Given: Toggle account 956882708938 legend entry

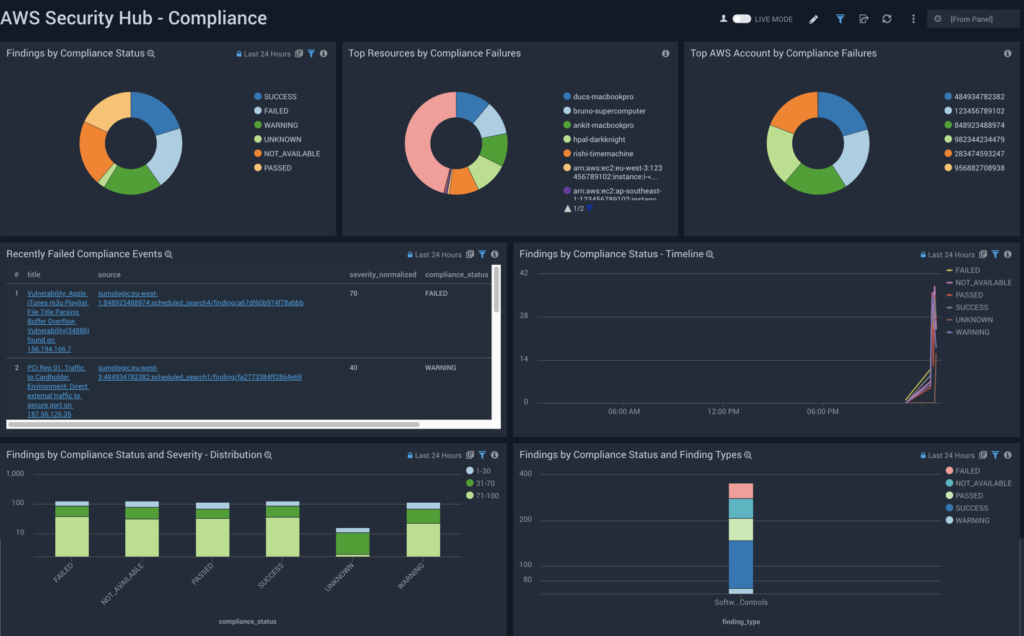Looking at the screenshot, I should (974, 168).
